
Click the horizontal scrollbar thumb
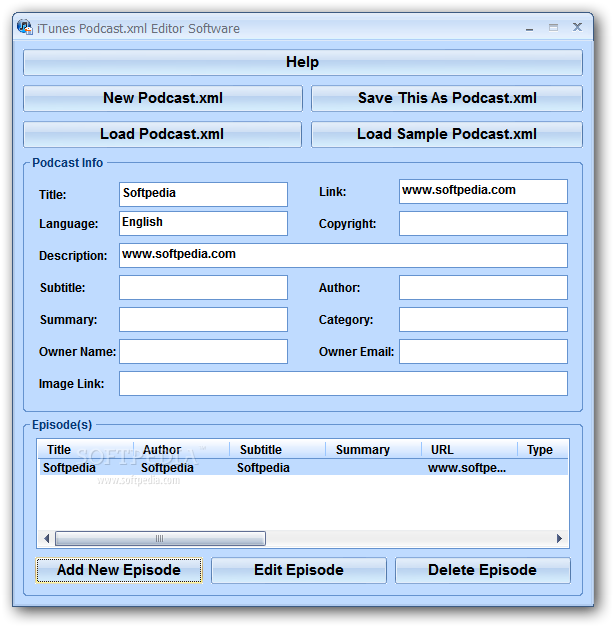[x=160, y=539]
